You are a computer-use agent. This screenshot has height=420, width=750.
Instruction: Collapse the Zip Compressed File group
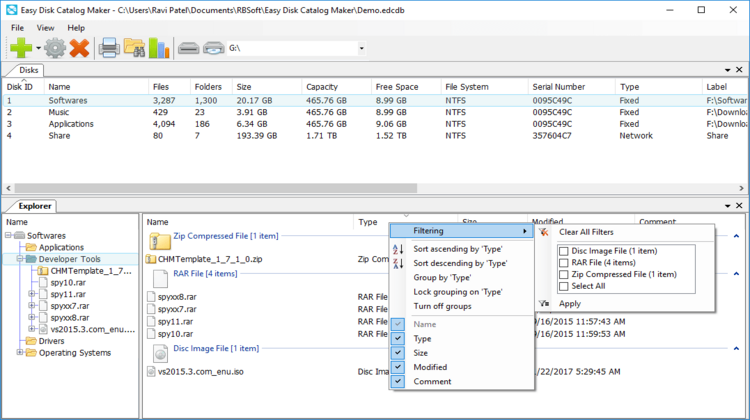pyautogui.click(x=736, y=237)
